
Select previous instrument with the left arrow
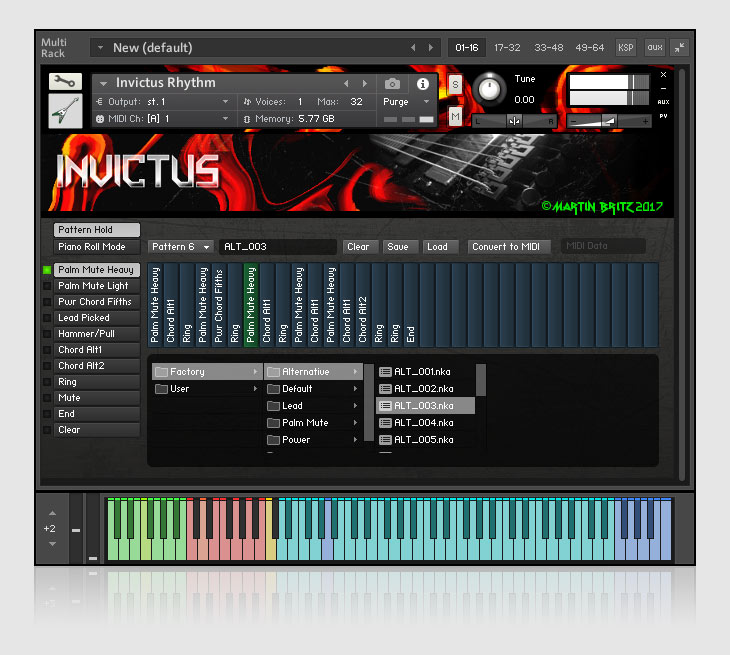(346, 83)
